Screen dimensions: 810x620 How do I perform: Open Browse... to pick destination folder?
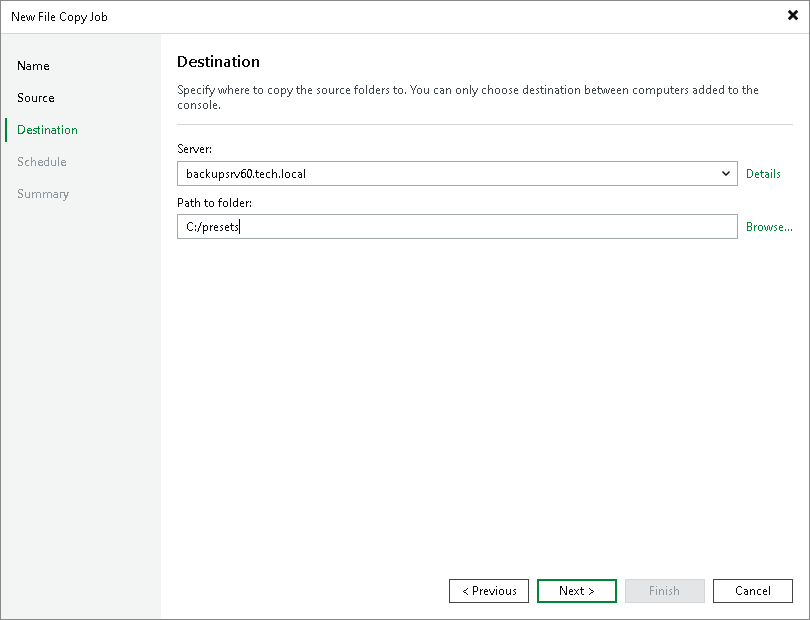coord(769,227)
